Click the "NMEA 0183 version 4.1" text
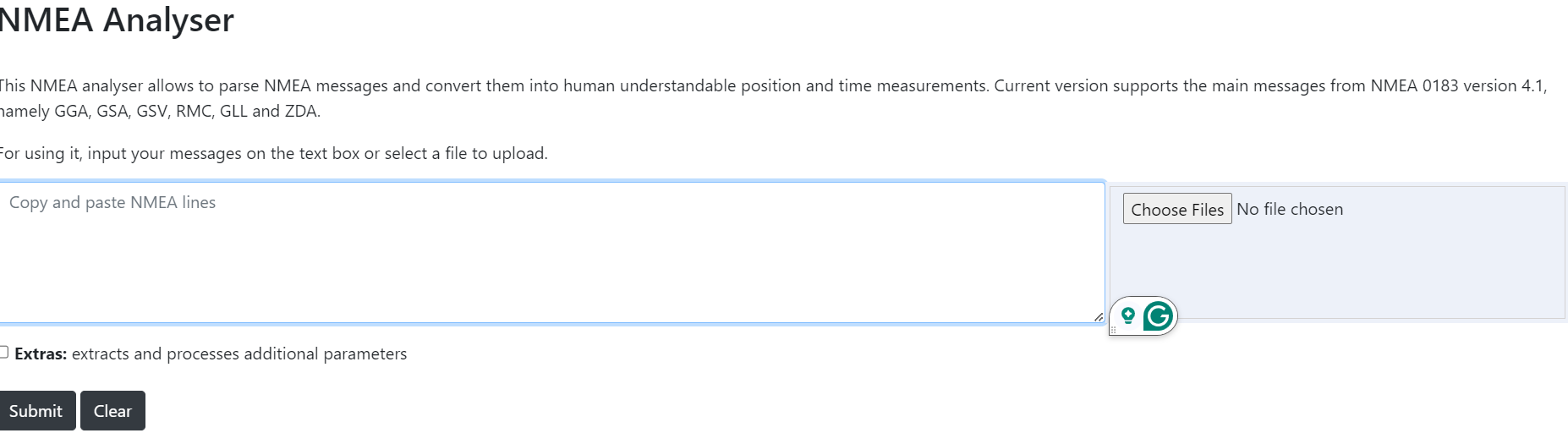The image size is (1568, 444). point(1457,86)
